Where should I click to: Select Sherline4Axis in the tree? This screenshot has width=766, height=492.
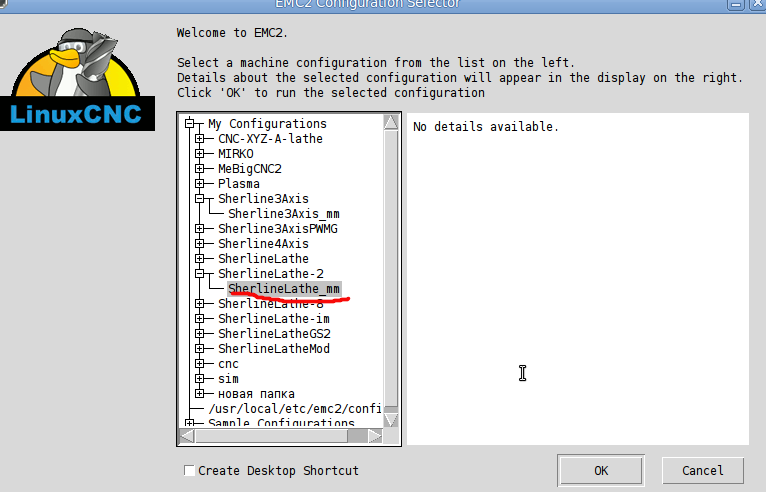[x=263, y=244]
